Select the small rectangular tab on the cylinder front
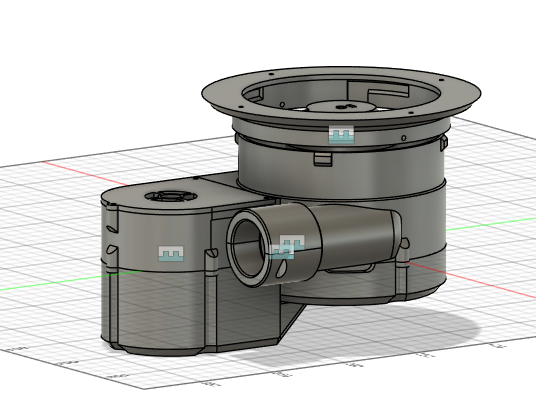Screen dimensions: 536x408 point(323,159)
